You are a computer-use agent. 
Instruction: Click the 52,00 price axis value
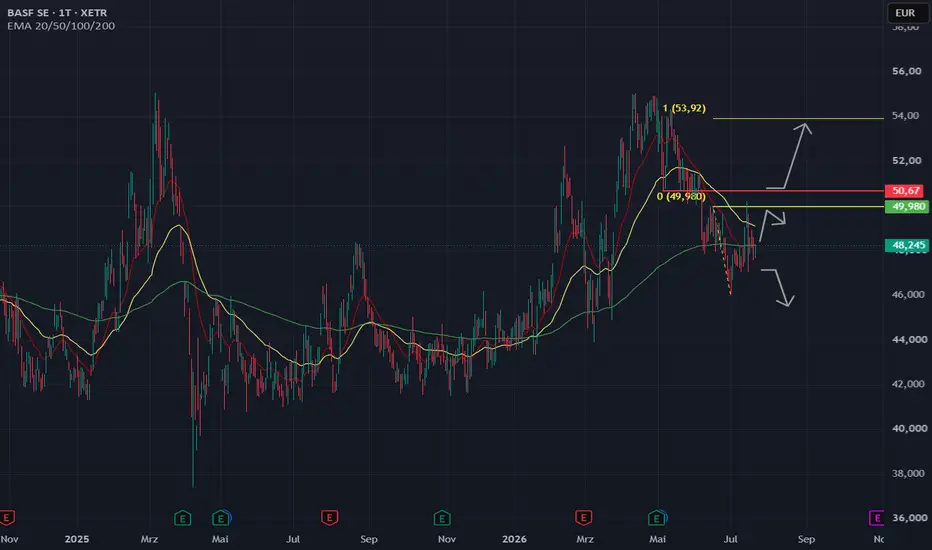coord(908,161)
